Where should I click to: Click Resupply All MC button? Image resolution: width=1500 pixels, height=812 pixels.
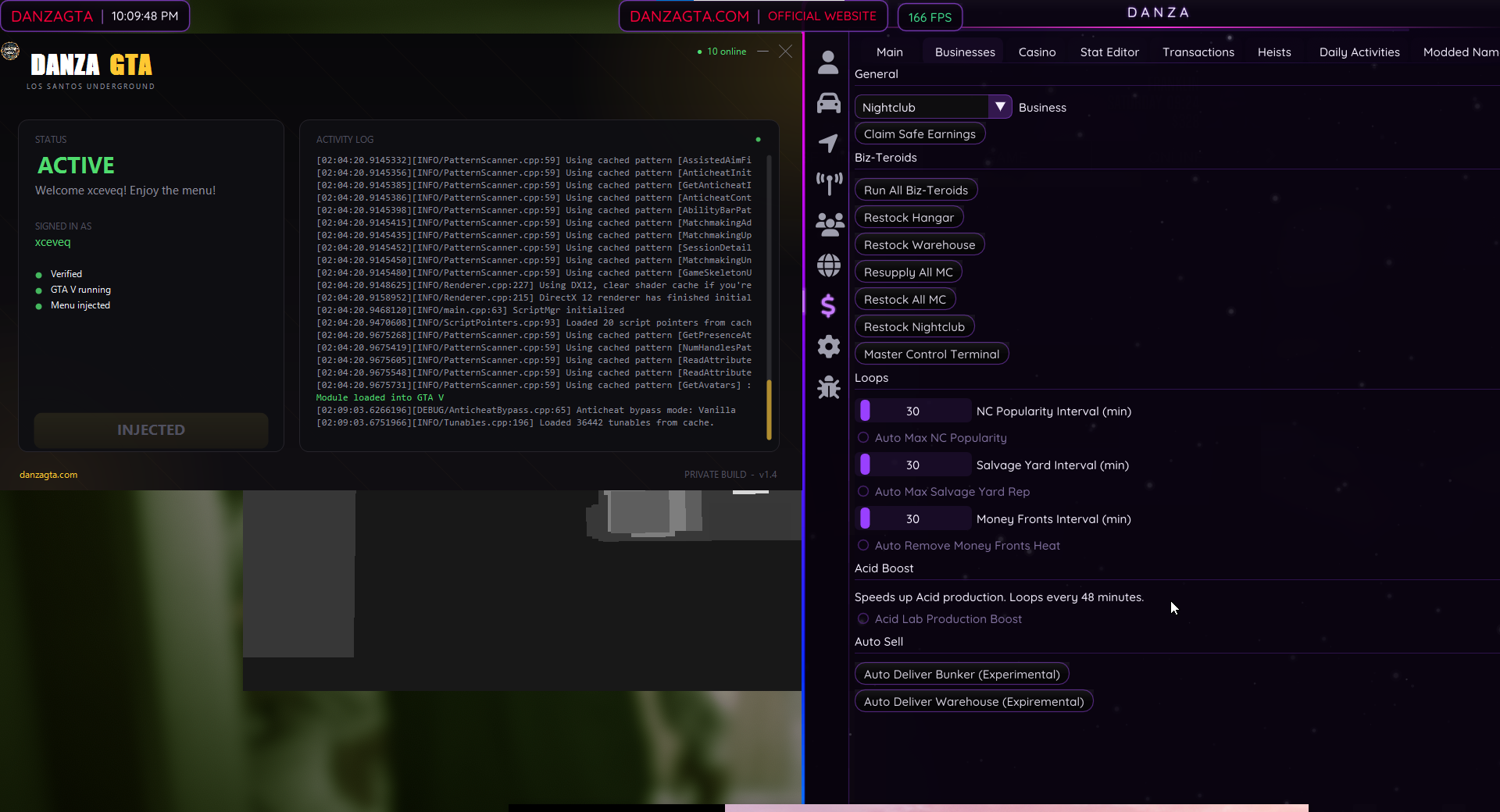(909, 272)
